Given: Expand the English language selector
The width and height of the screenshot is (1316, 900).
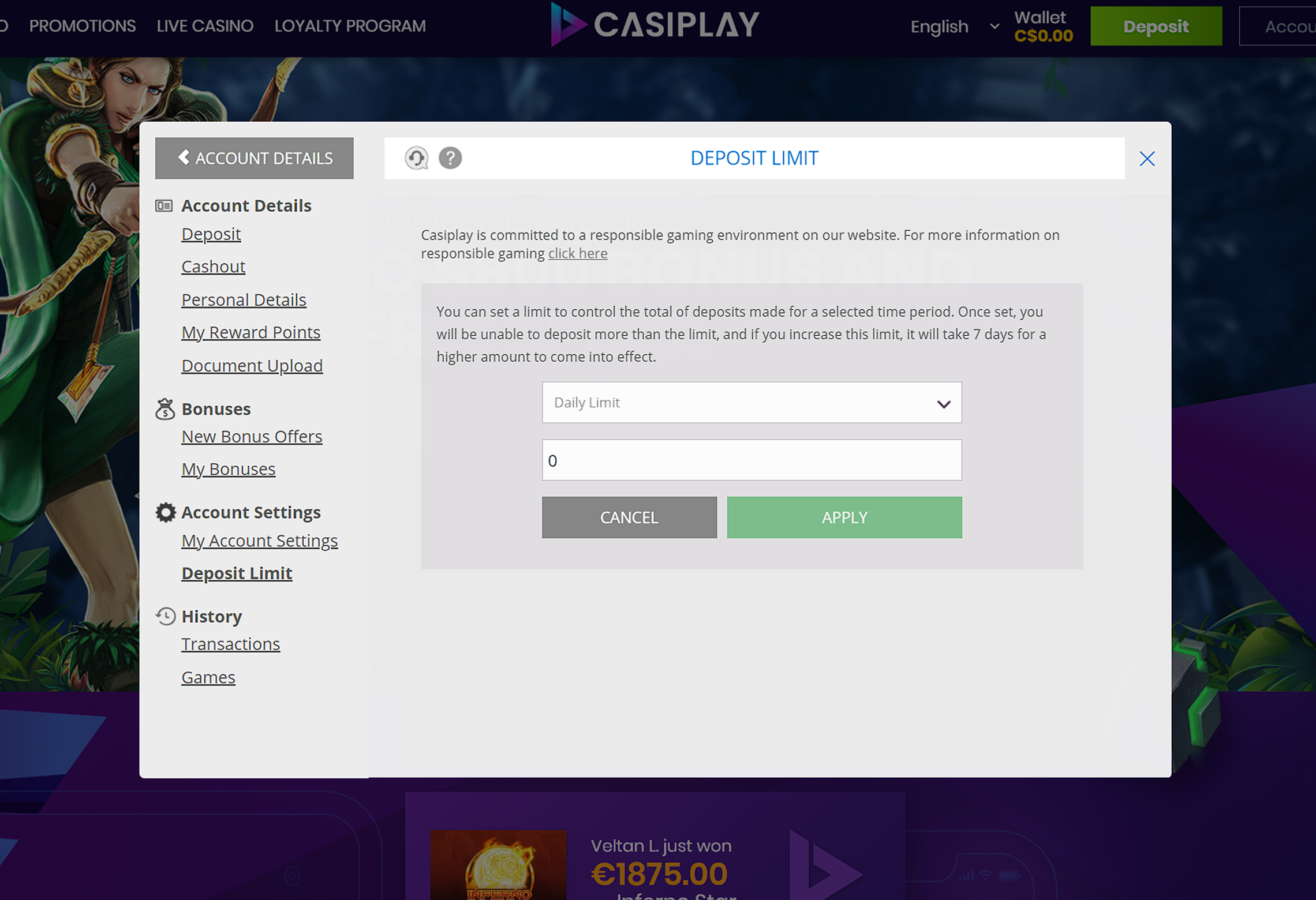Looking at the screenshot, I should [955, 27].
